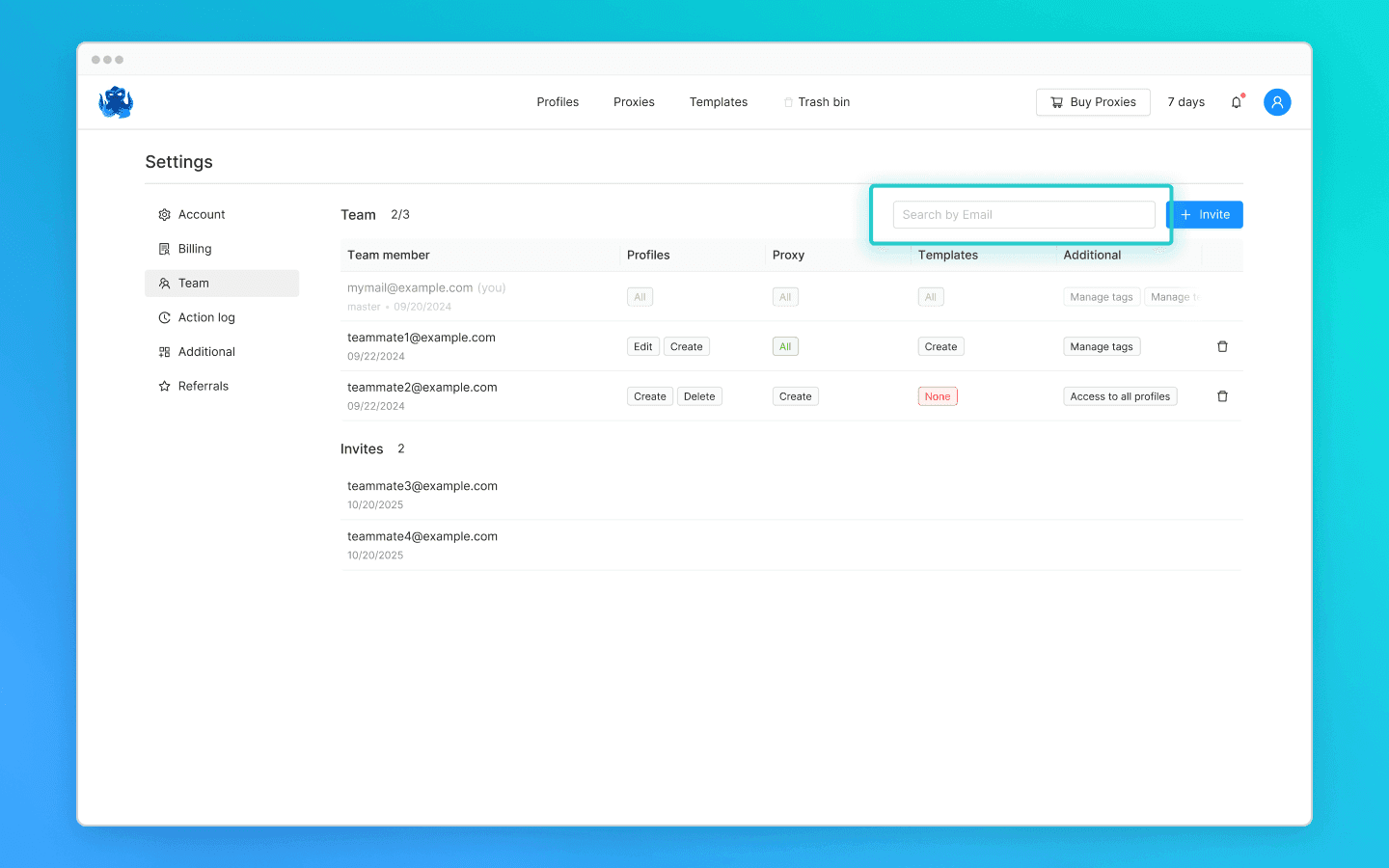Delete teammate2@example.com with the trash icon
1389x868 pixels.
[x=1222, y=396]
